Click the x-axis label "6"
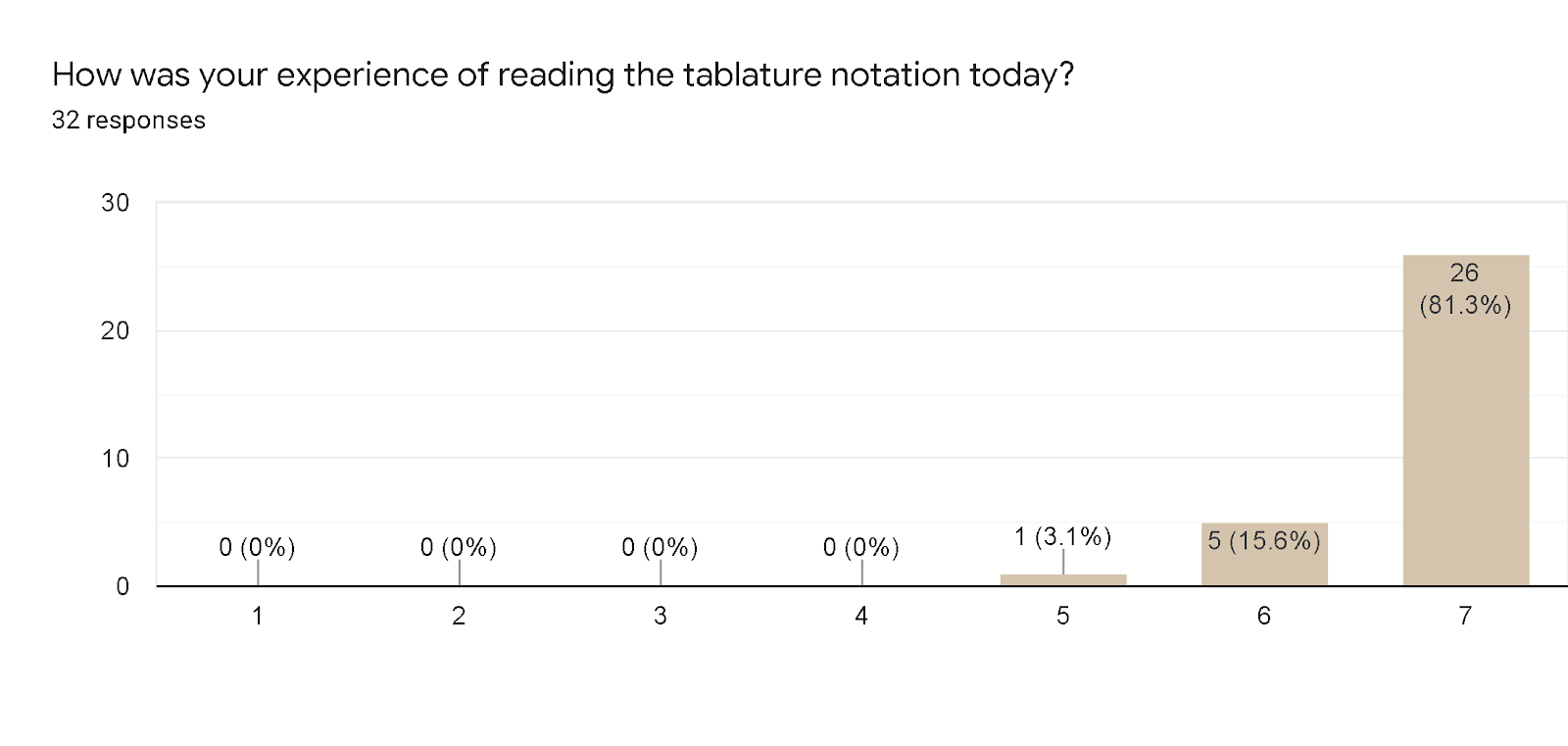Viewport: 1568px width, 746px height. 1264,616
